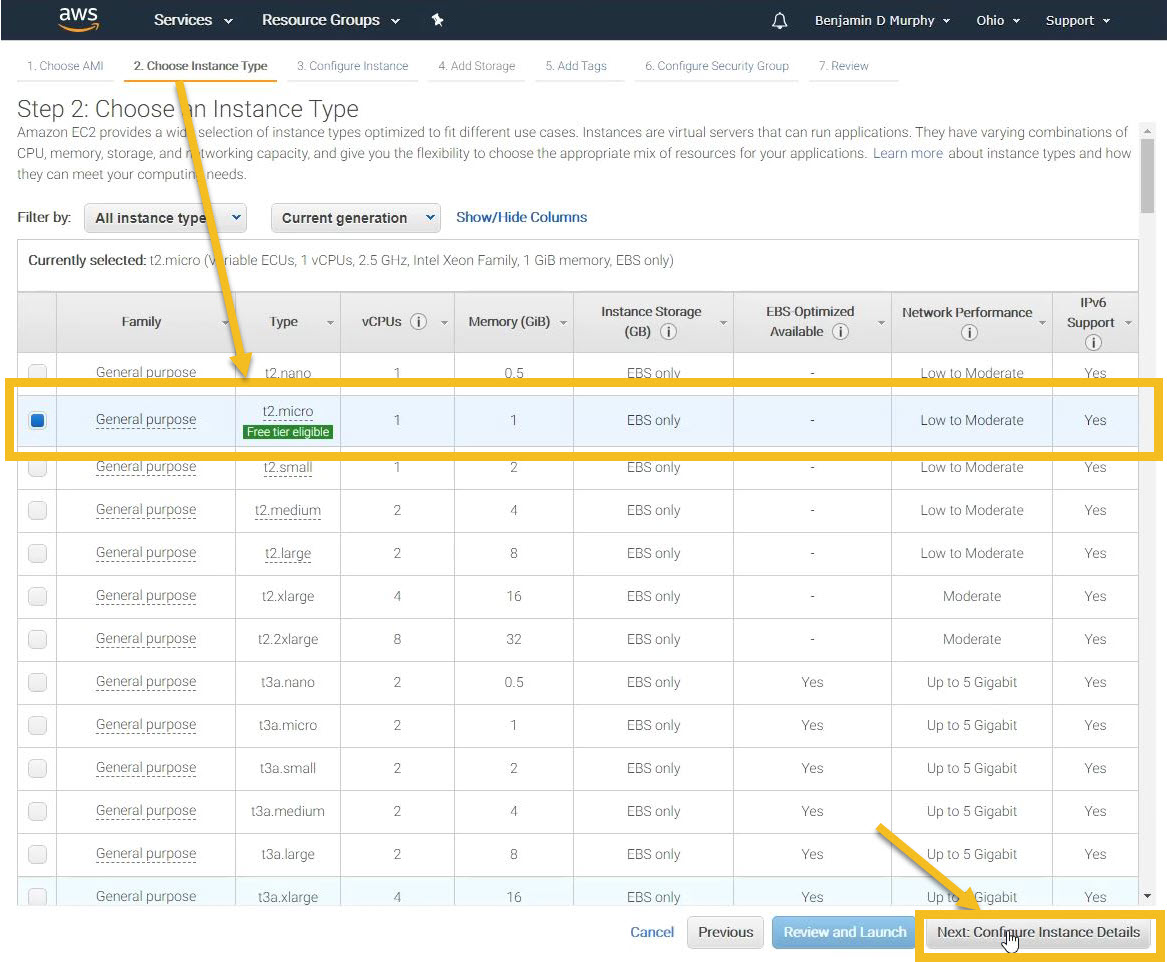The width and height of the screenshot is (1167, 962).
Task: Click the Network Performance info icon
Action: pos(969,333)
